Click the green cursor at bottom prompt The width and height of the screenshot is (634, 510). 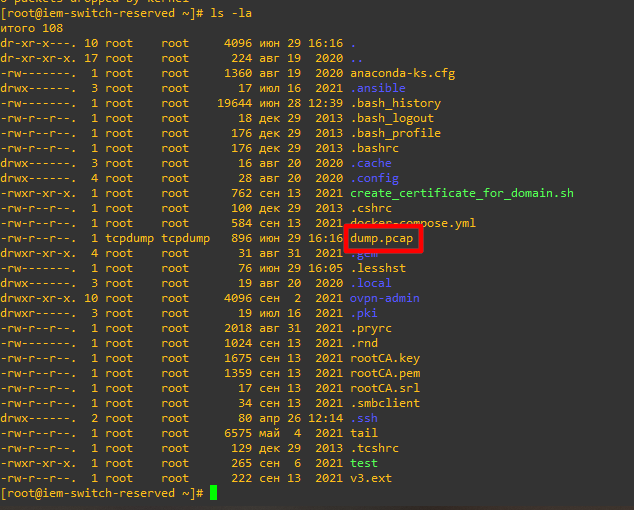point(213,493)
